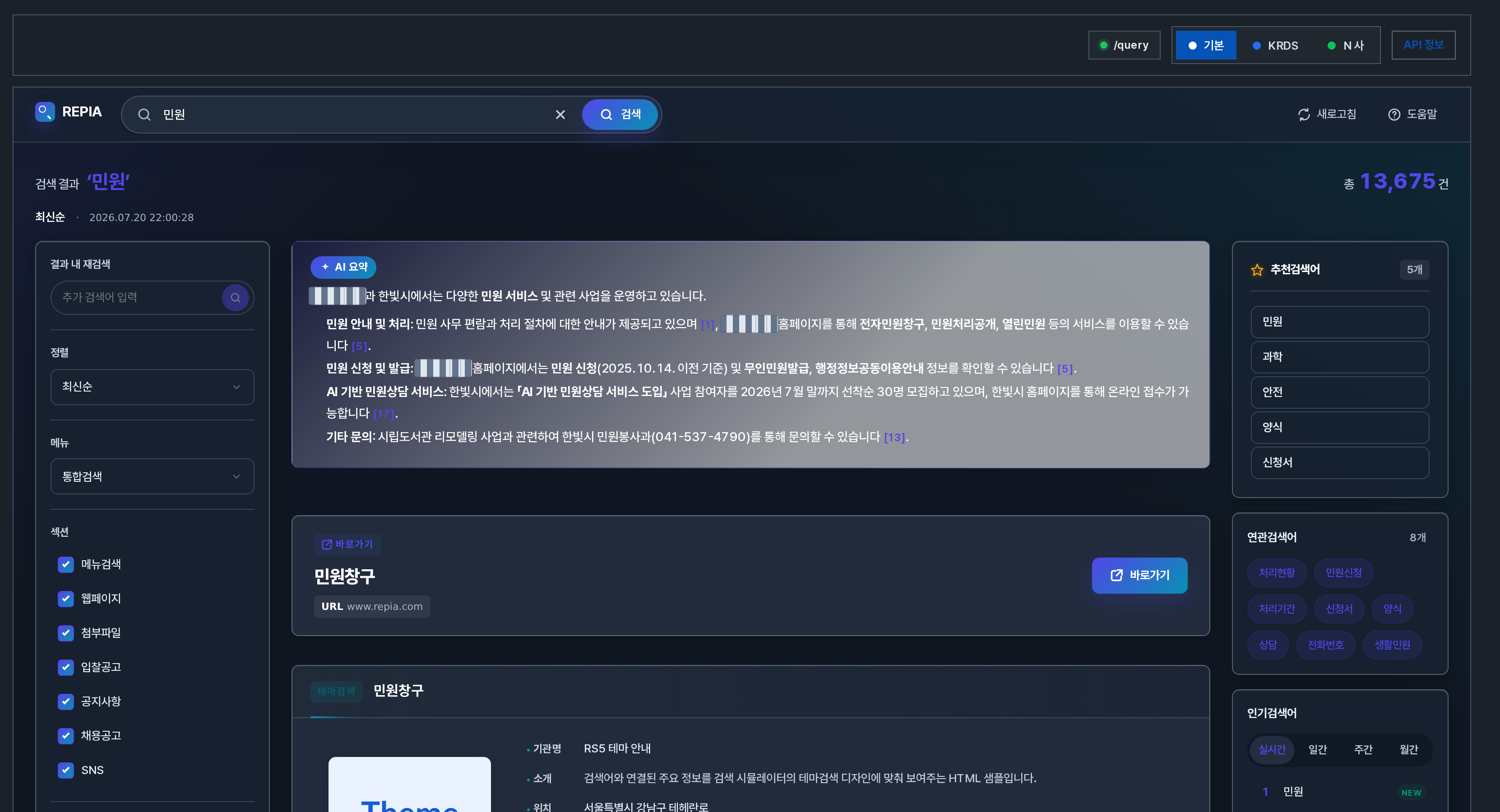Viewport: 1500px width, 812px height.
Task: Click the small 바로가기 tag above 민원창구
Action: (x=347, y=544)
